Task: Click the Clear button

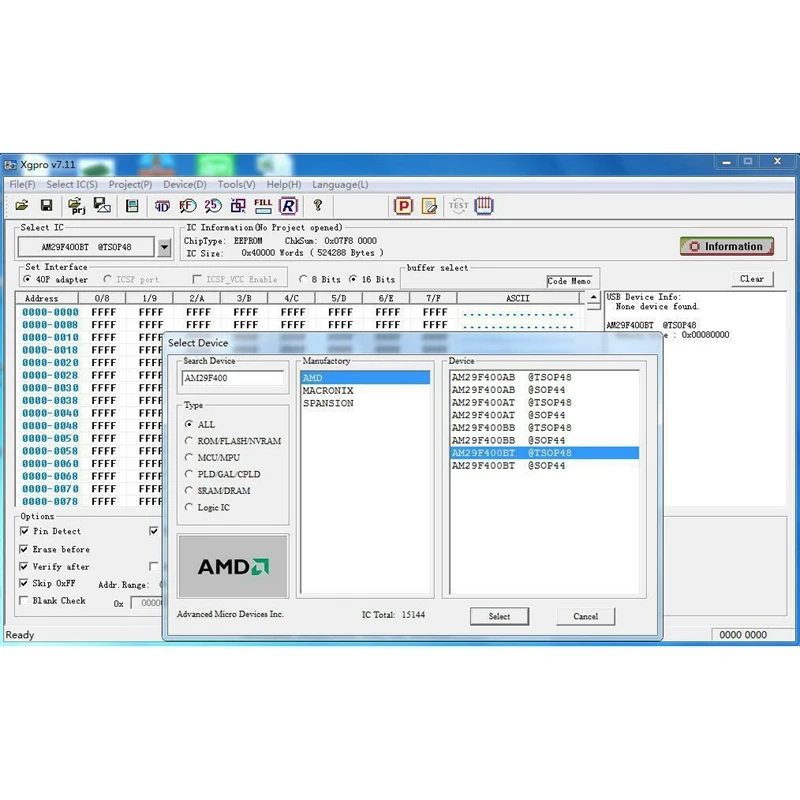Action: 752,279
